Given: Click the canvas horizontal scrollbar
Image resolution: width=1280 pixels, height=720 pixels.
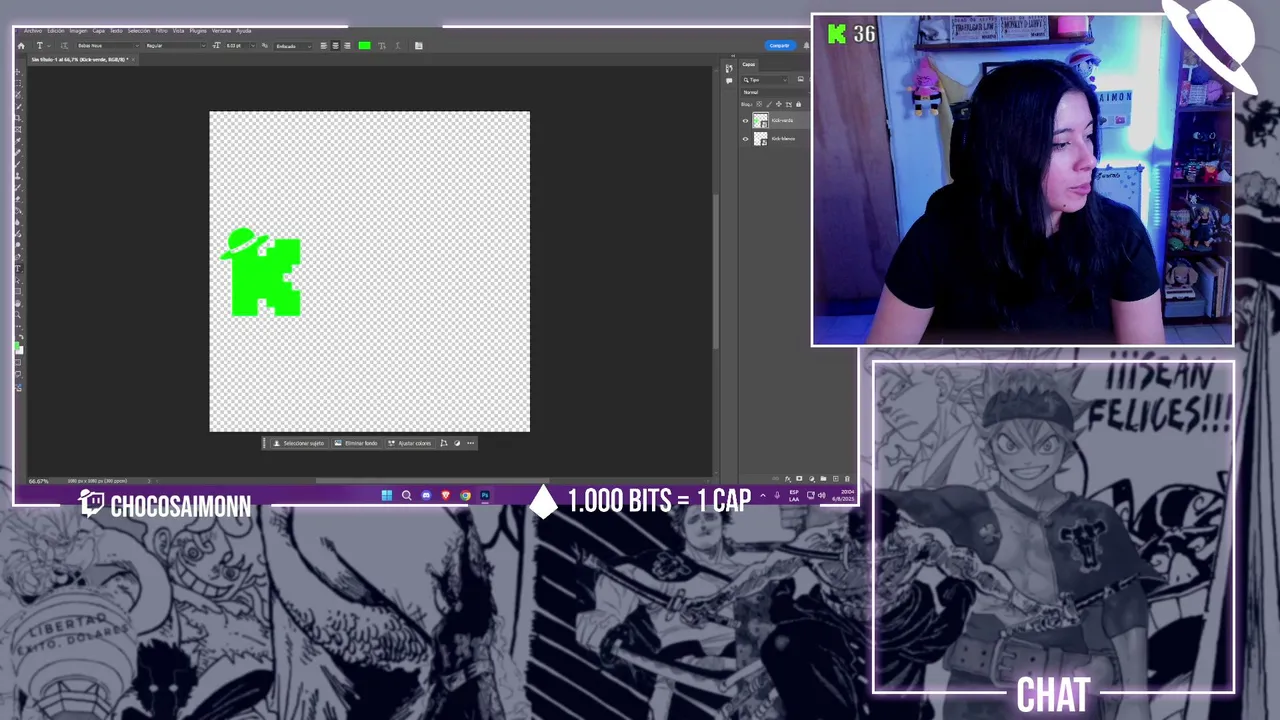Looking at the screenshot, I should tap(432, 481).
